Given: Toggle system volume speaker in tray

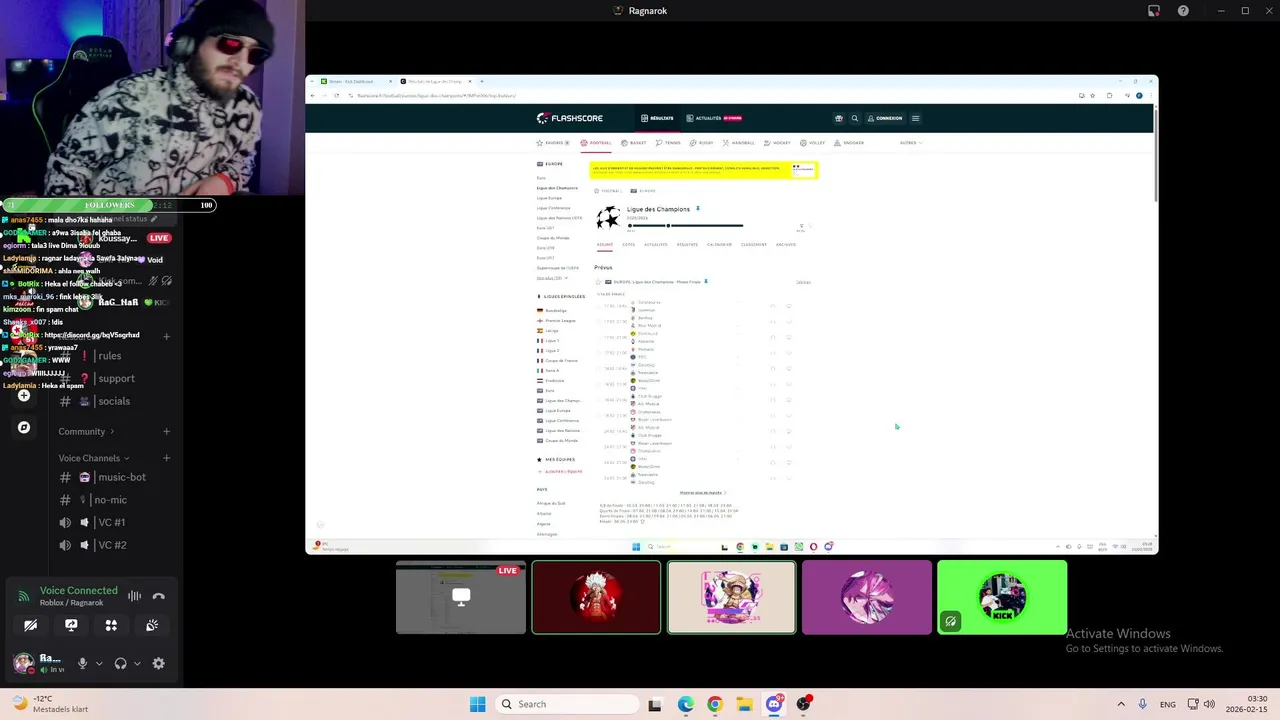Looking at the screenshot, I should click(x=1209, y=704).
